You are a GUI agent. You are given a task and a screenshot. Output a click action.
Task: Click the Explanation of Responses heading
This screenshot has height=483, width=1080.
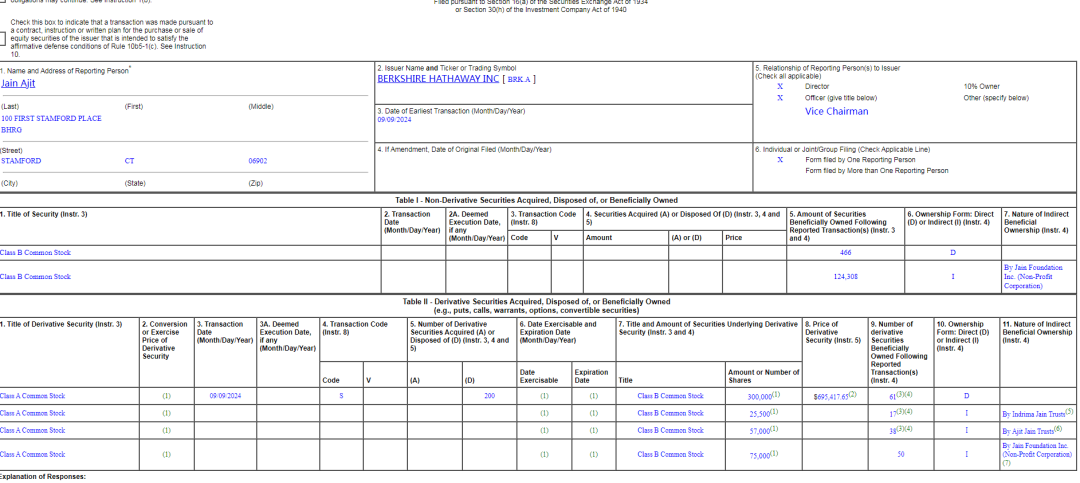(43, 477)
